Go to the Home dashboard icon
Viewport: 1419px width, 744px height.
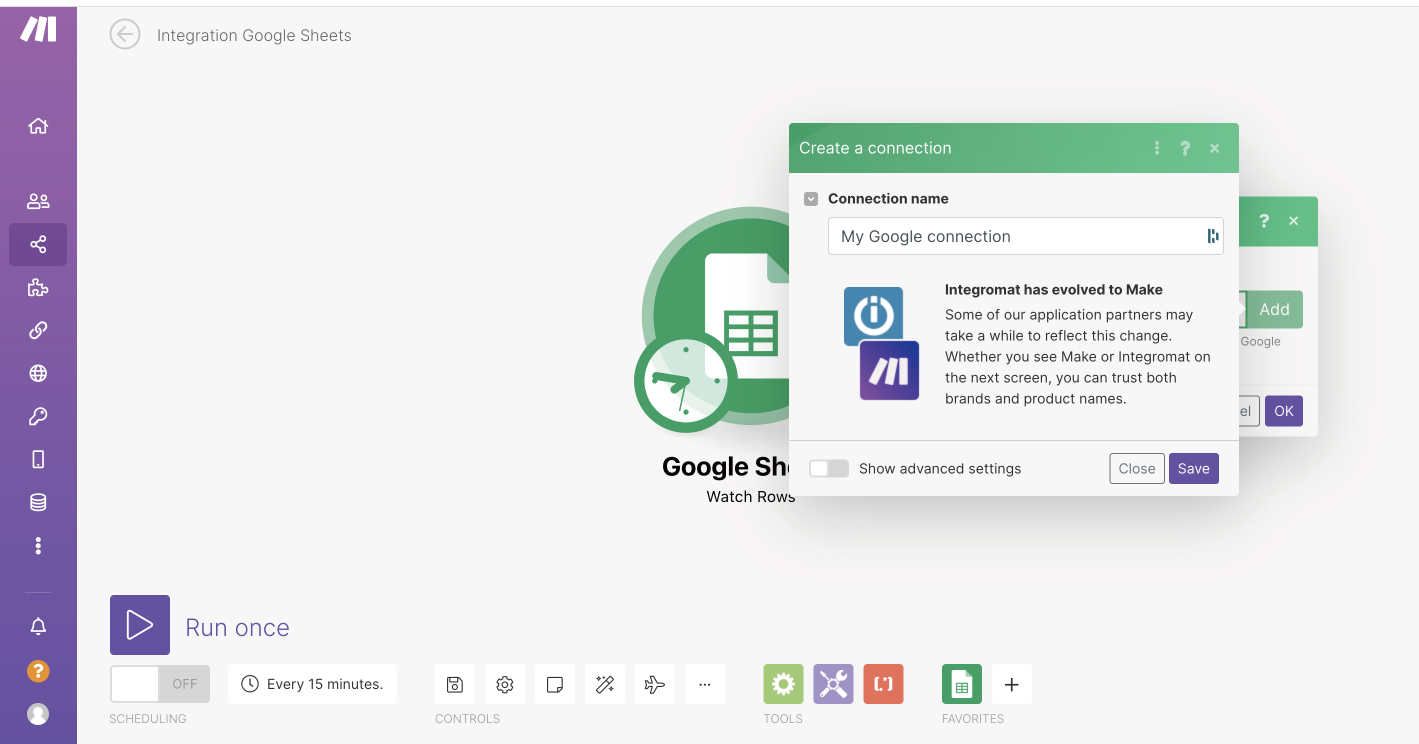[x=38, y=126]
